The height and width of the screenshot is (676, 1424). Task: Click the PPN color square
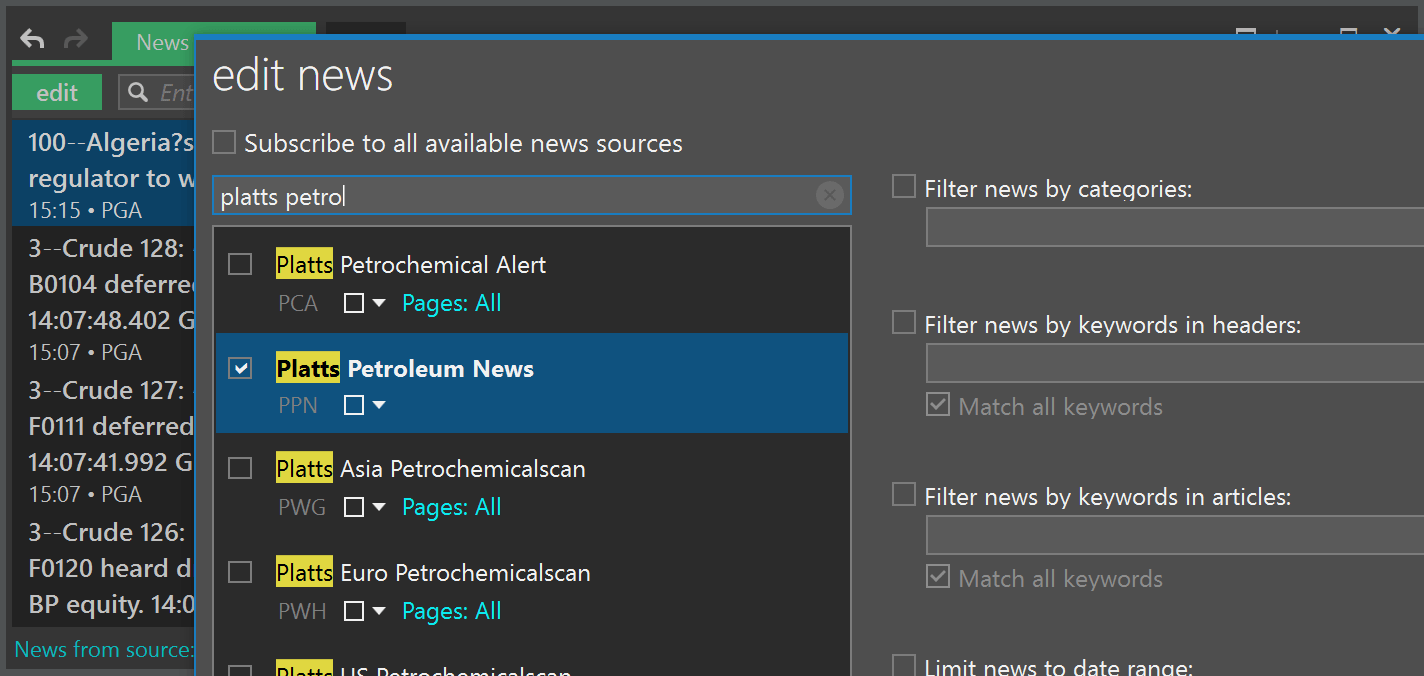pos(354,405)
